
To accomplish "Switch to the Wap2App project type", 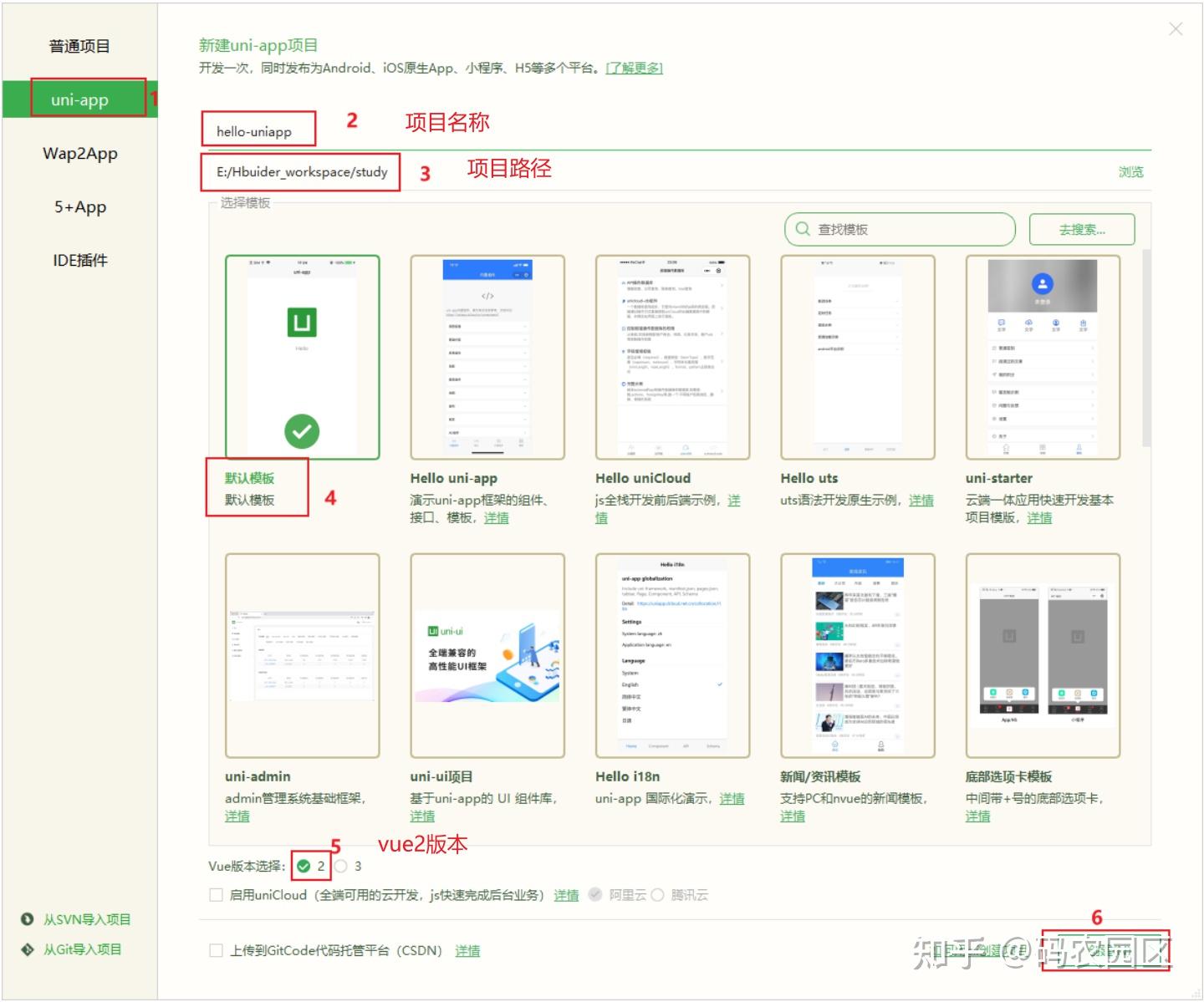I will point(79,153).
